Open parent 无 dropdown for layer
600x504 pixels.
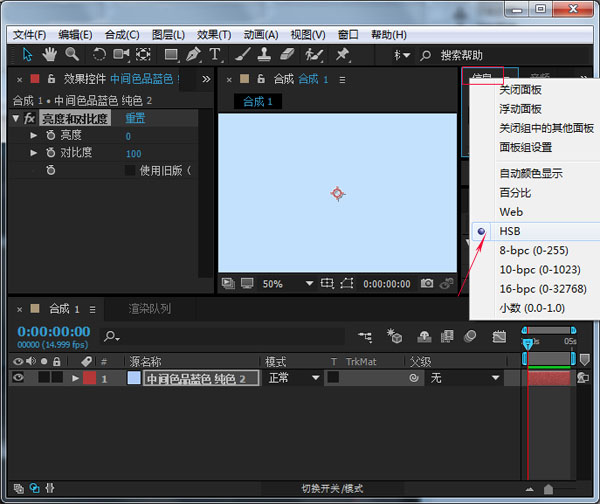465,378
